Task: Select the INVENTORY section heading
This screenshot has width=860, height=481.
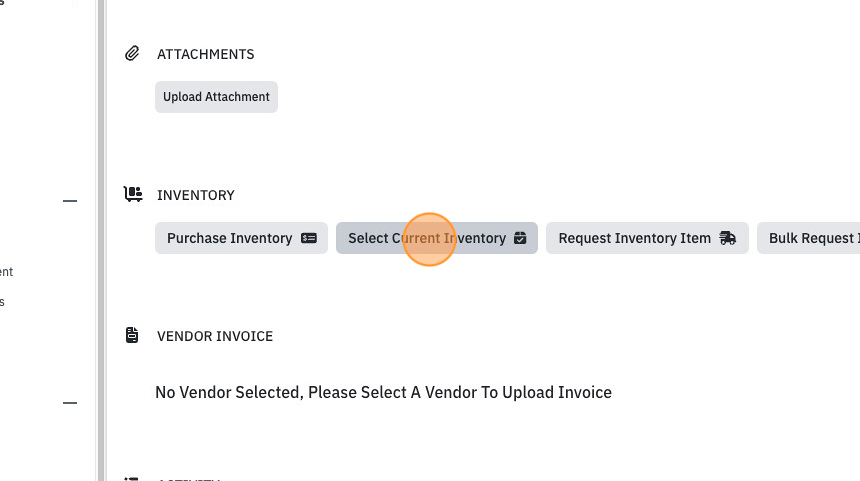Action: click(196, 195)
